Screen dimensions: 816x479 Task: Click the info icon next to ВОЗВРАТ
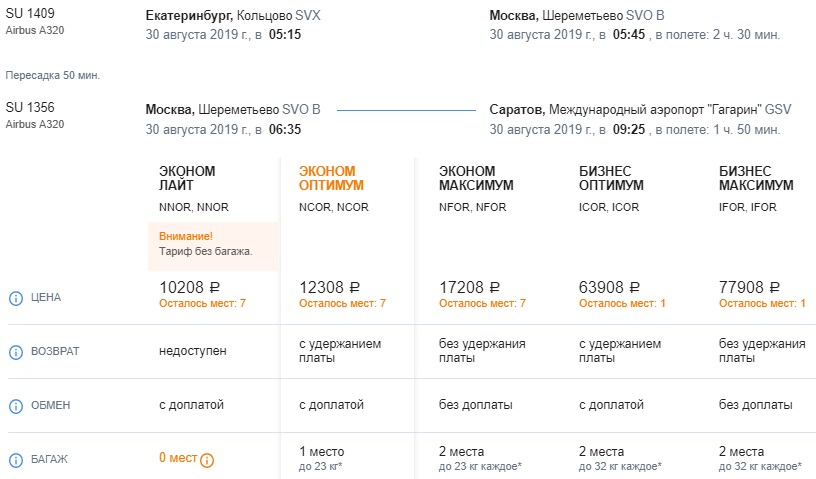(x=15, y=352)
